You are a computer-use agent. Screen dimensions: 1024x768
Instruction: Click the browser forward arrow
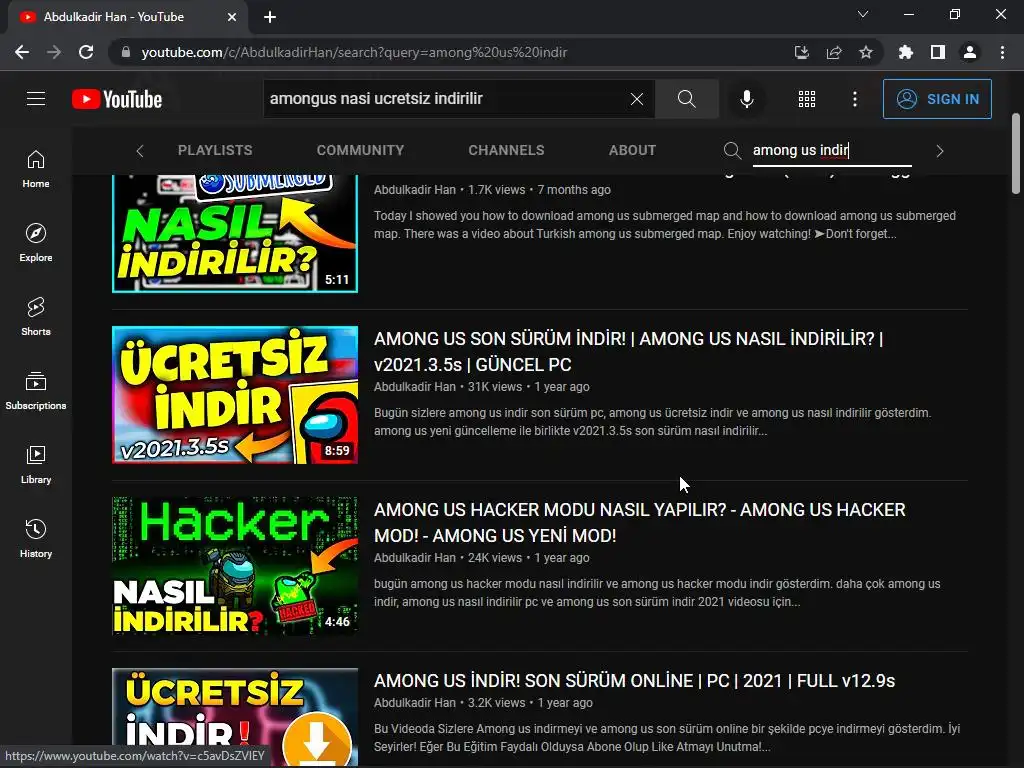pyautogui.click(x=54, y=52)
